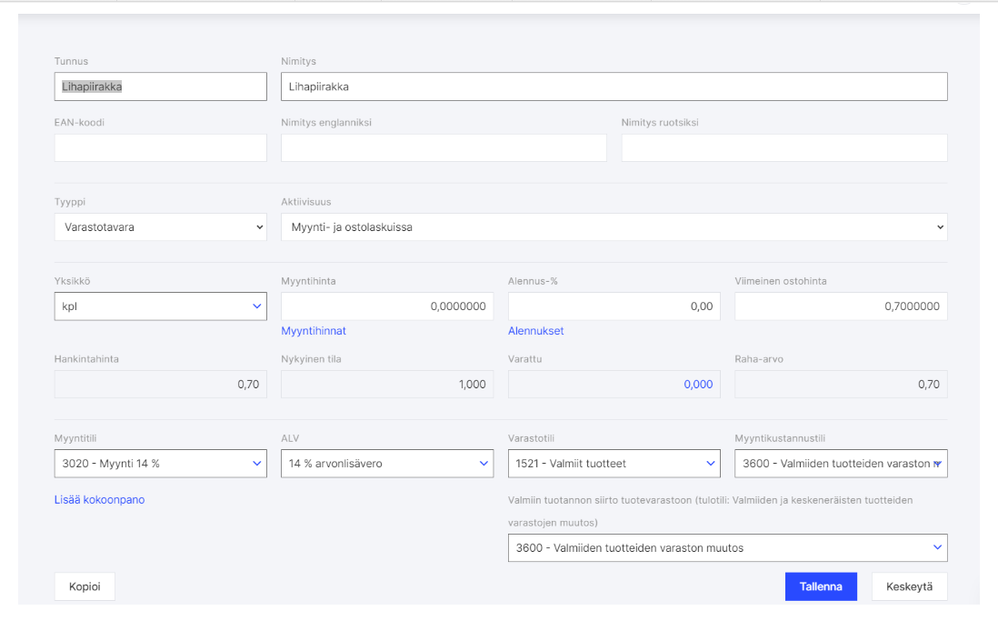Click the Tunnus input field

160,87
